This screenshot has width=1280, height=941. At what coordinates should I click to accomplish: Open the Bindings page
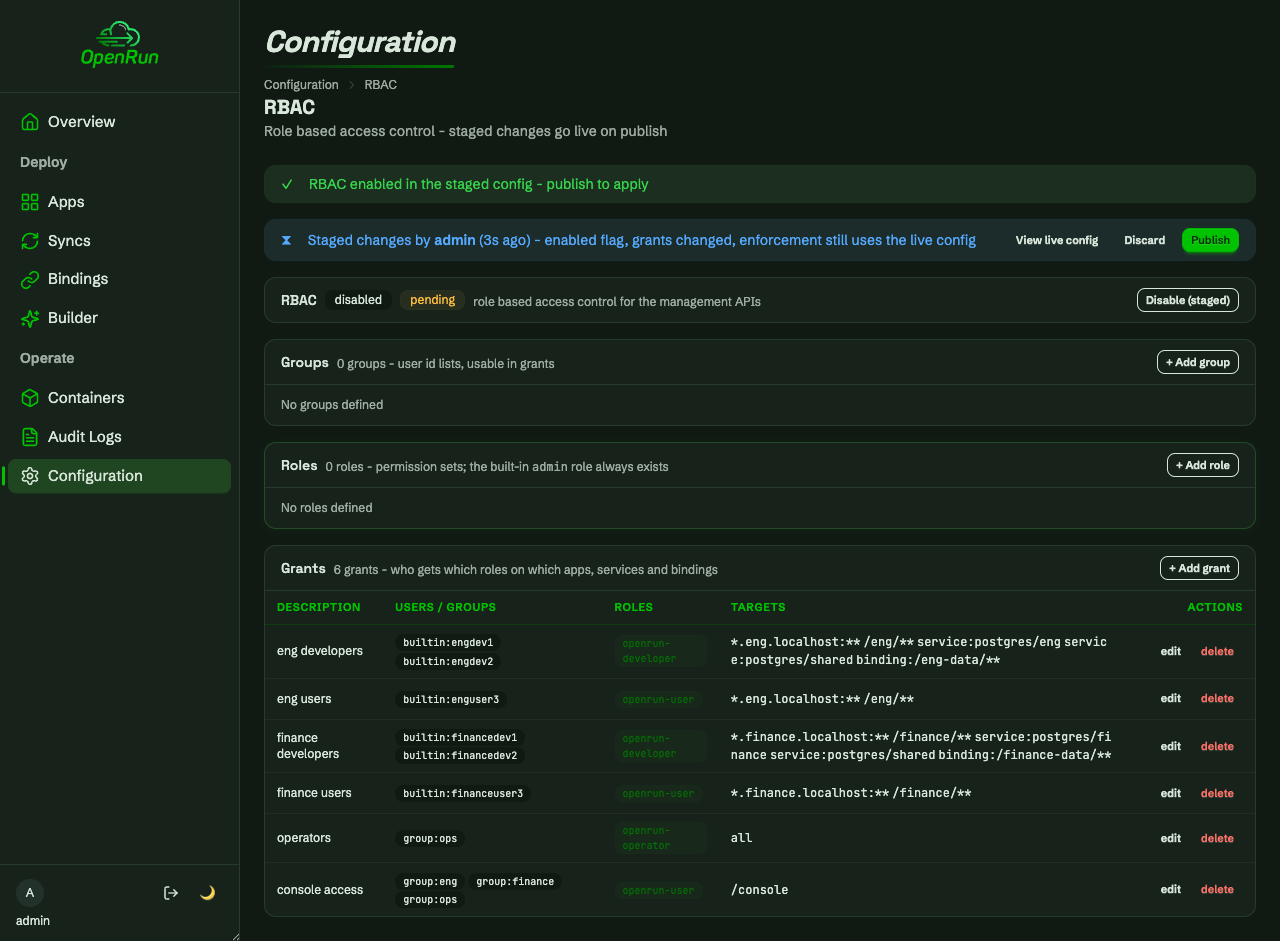(x=119, y=279)
